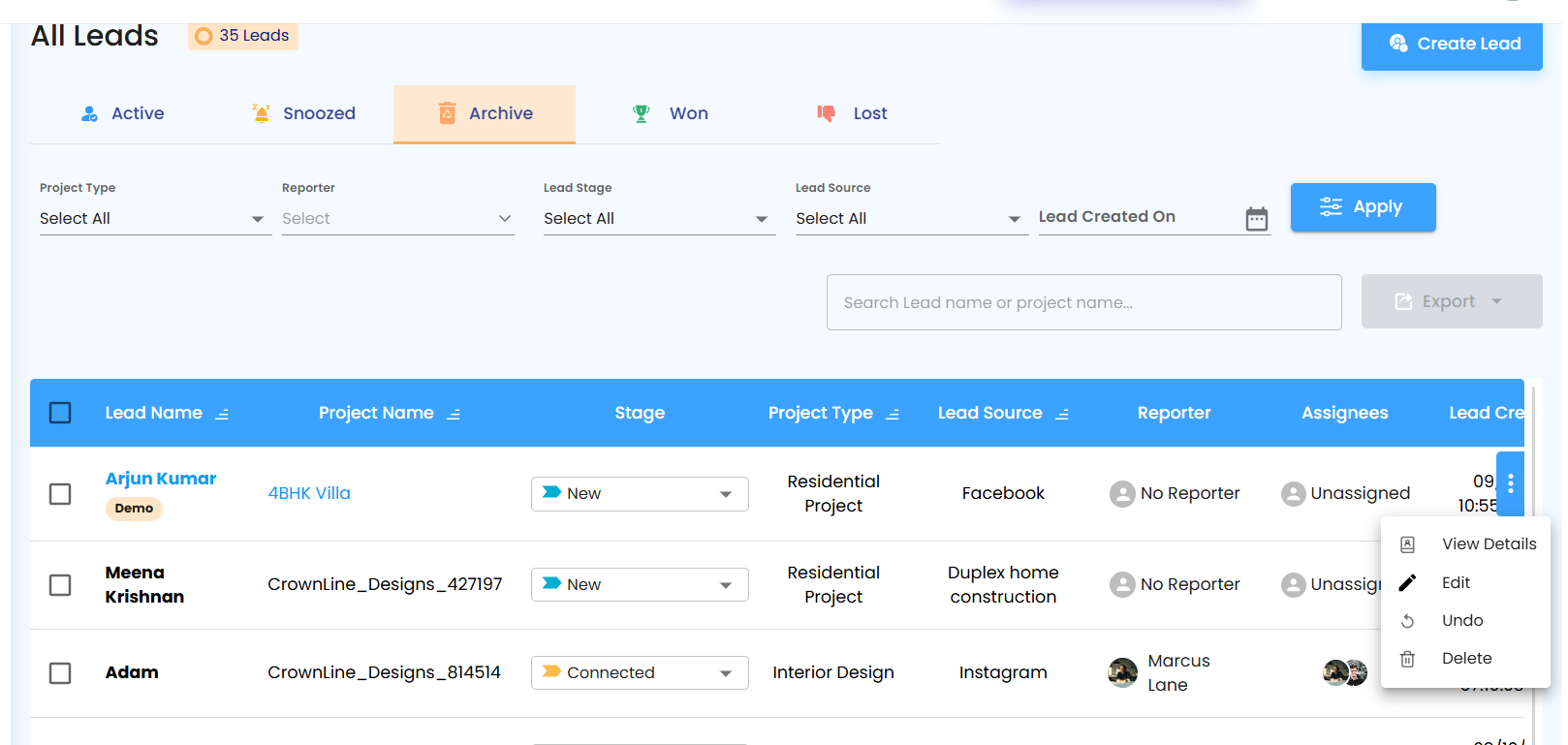Check the box for Arjun Kumar's lead
This screenshot has width=1568, height=745.
tap(60, 494)
